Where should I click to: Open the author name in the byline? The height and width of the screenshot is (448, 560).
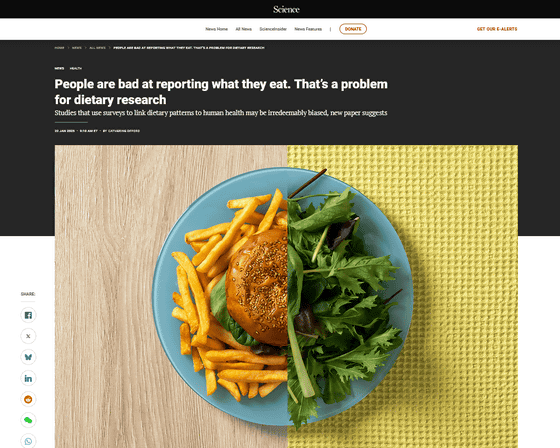(x=124, y=131)
